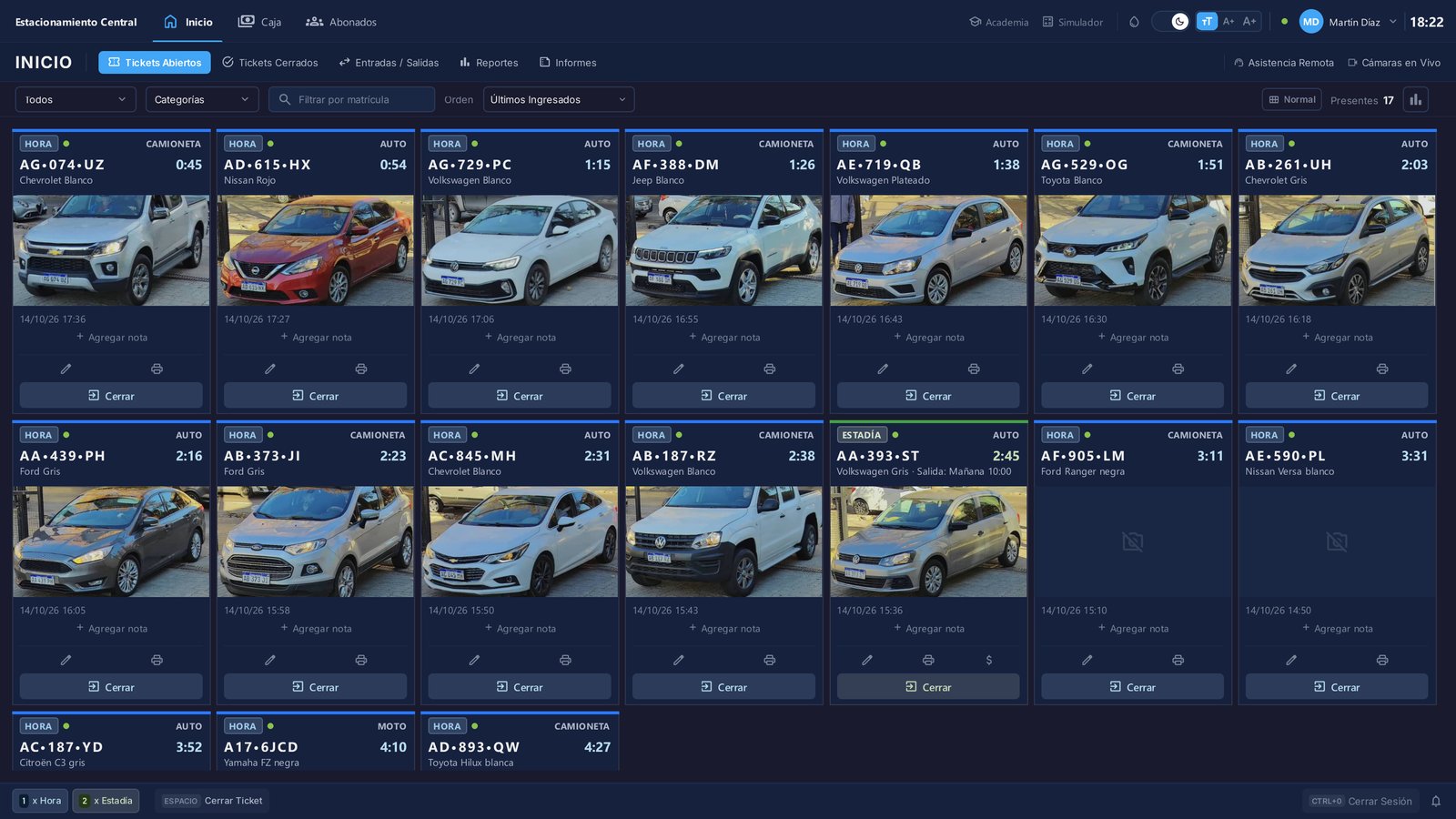Close ticket AG•074•UZ with Cerrar
Viewport: 1456px width, 819px height.
(111, 396)
